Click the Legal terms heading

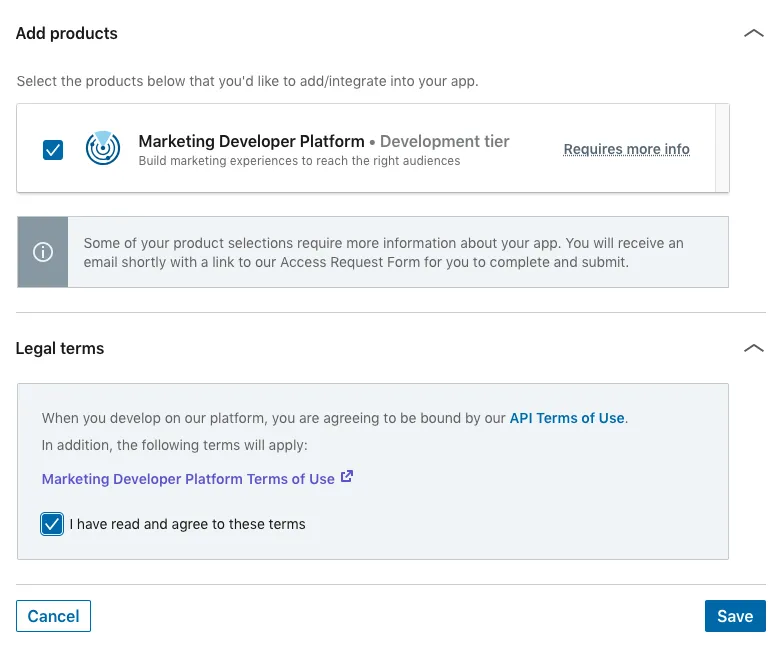60,348
